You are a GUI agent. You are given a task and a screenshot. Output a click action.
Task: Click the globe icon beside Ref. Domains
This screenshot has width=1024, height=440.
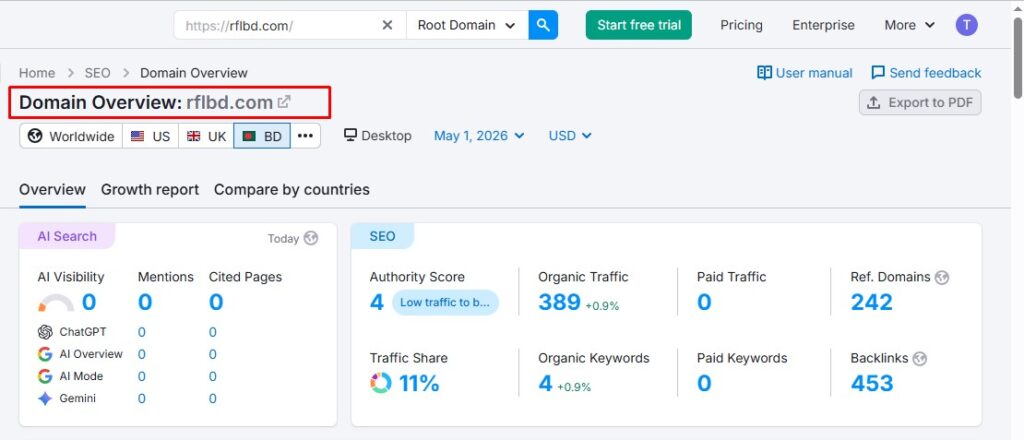(941, 277)
